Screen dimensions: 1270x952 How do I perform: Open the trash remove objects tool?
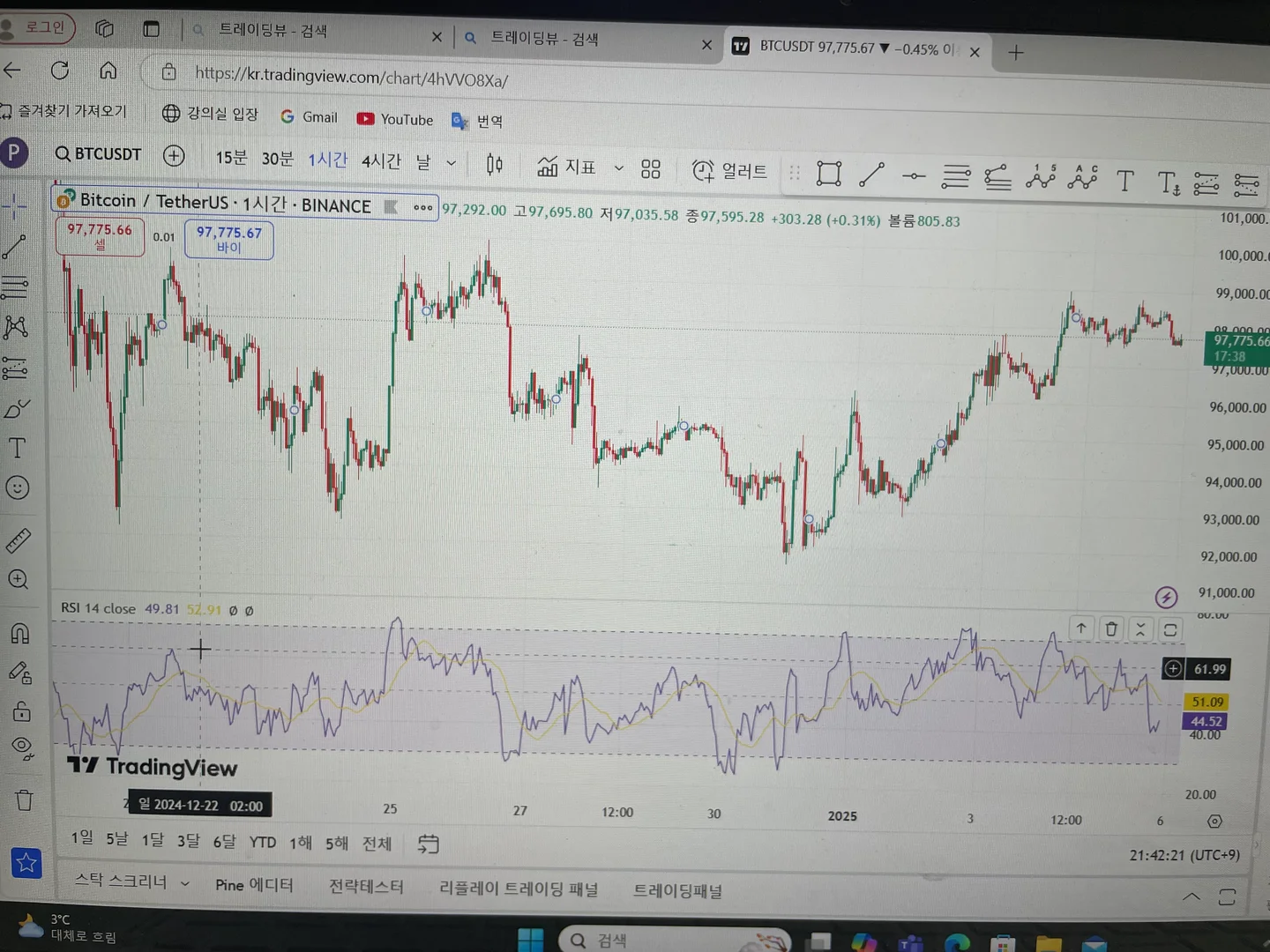coord(24,800)
